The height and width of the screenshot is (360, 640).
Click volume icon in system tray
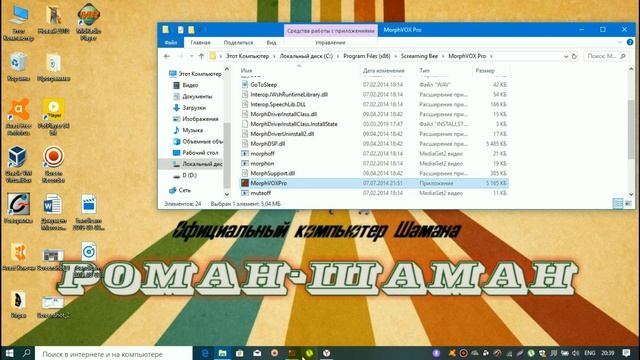576,353
